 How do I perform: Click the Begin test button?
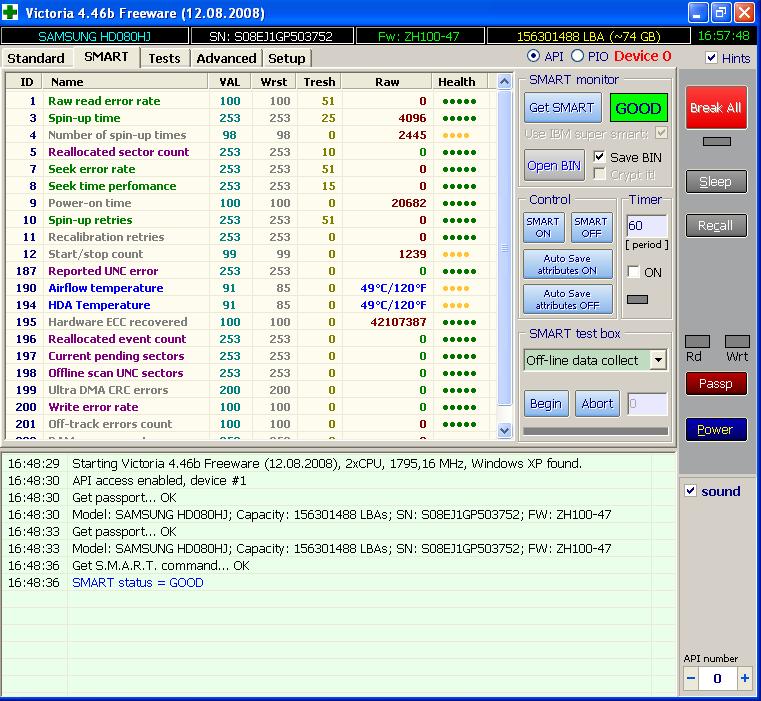[x=546, y=403]
